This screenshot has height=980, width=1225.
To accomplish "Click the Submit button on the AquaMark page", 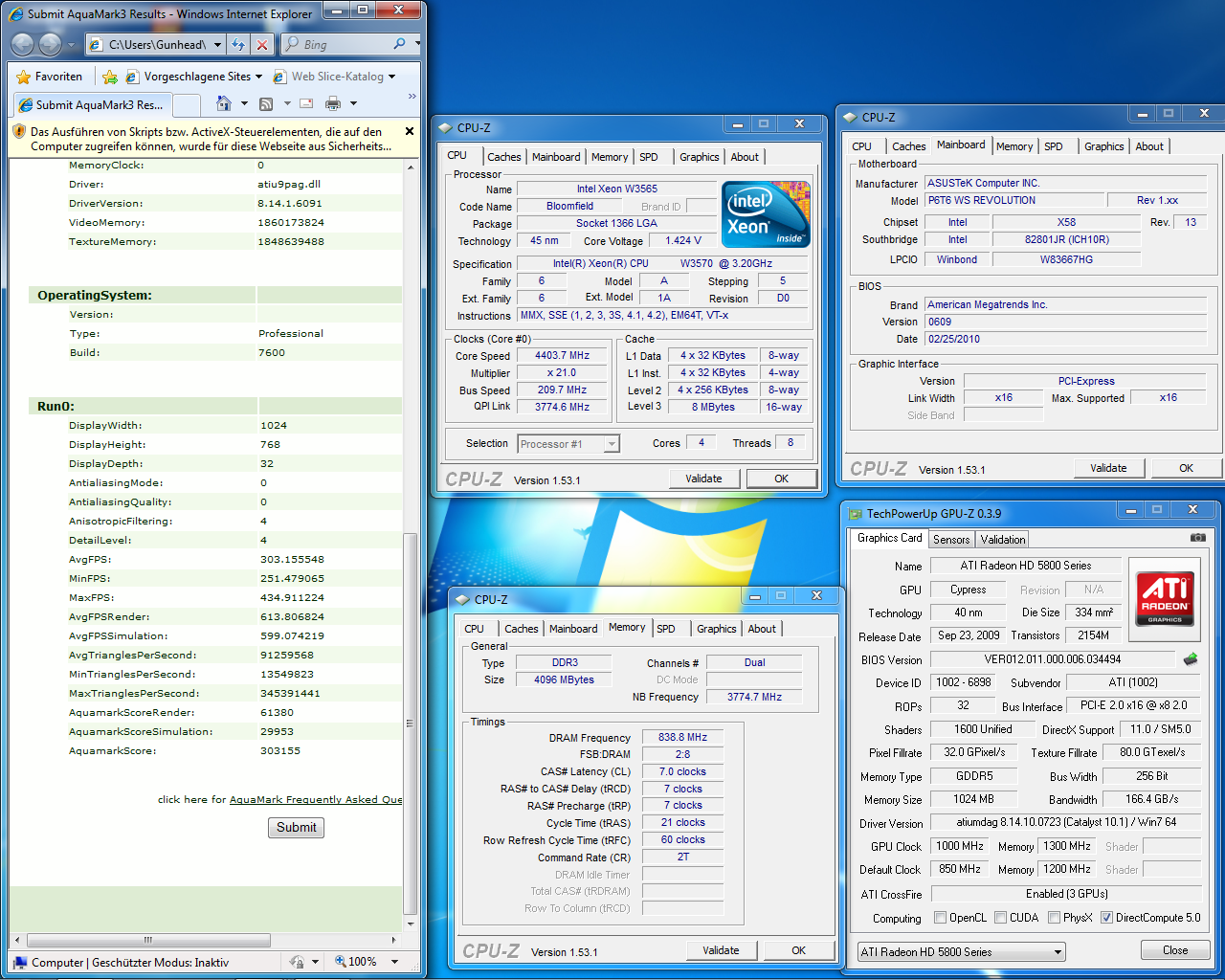I will coord(296,828).
